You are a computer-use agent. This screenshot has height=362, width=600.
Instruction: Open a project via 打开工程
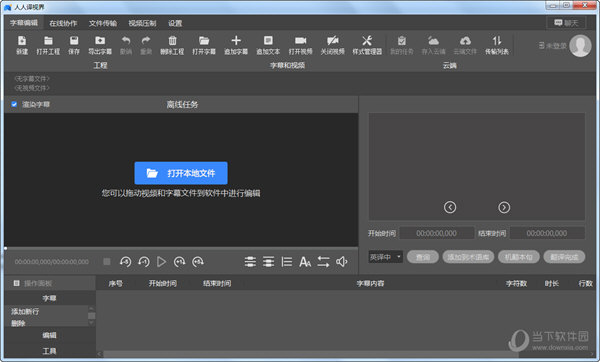48,45
